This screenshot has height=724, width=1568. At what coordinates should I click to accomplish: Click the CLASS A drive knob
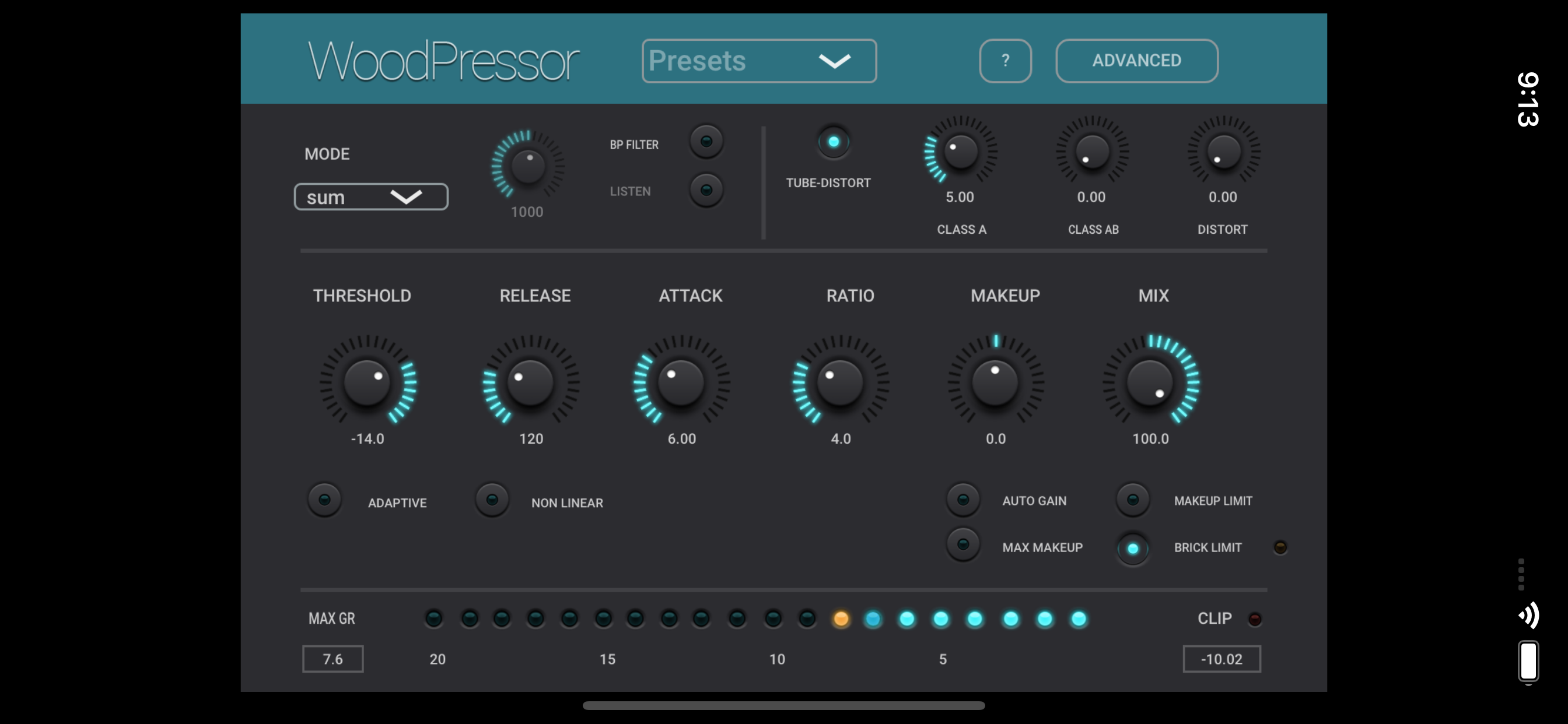[961, 152]
